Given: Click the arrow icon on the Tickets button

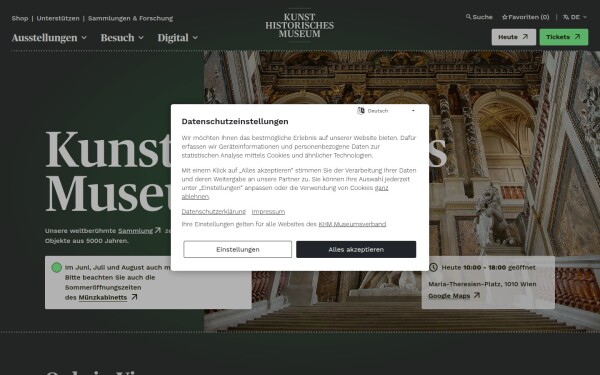Looking at the screenshot, I should 577,37.
